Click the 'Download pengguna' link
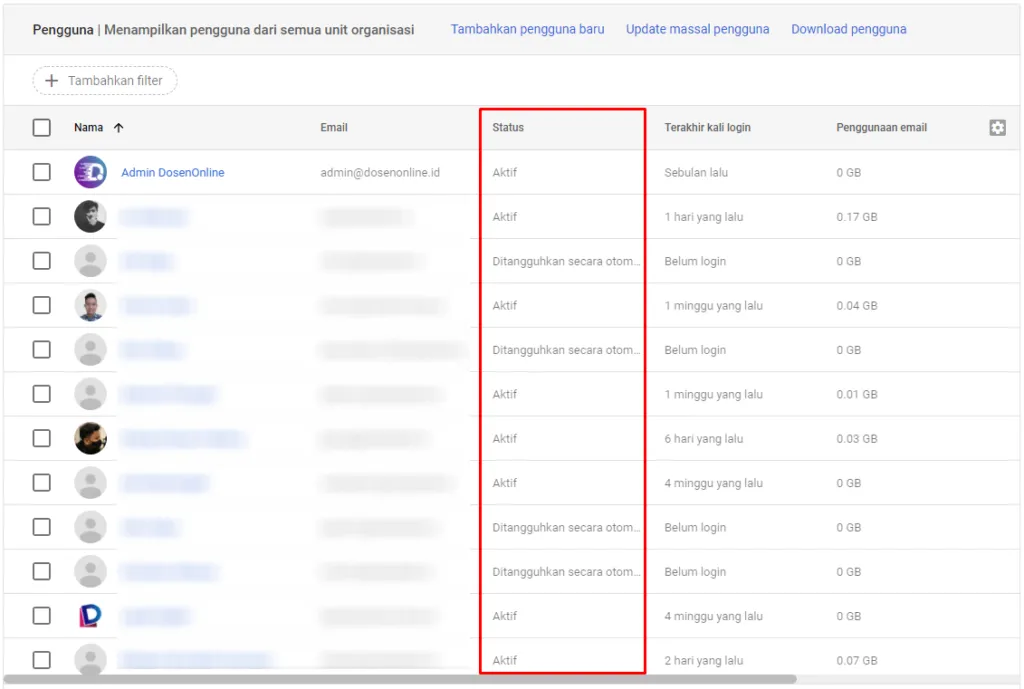The height and width of the screenshot is (689, 1024). 849,29
